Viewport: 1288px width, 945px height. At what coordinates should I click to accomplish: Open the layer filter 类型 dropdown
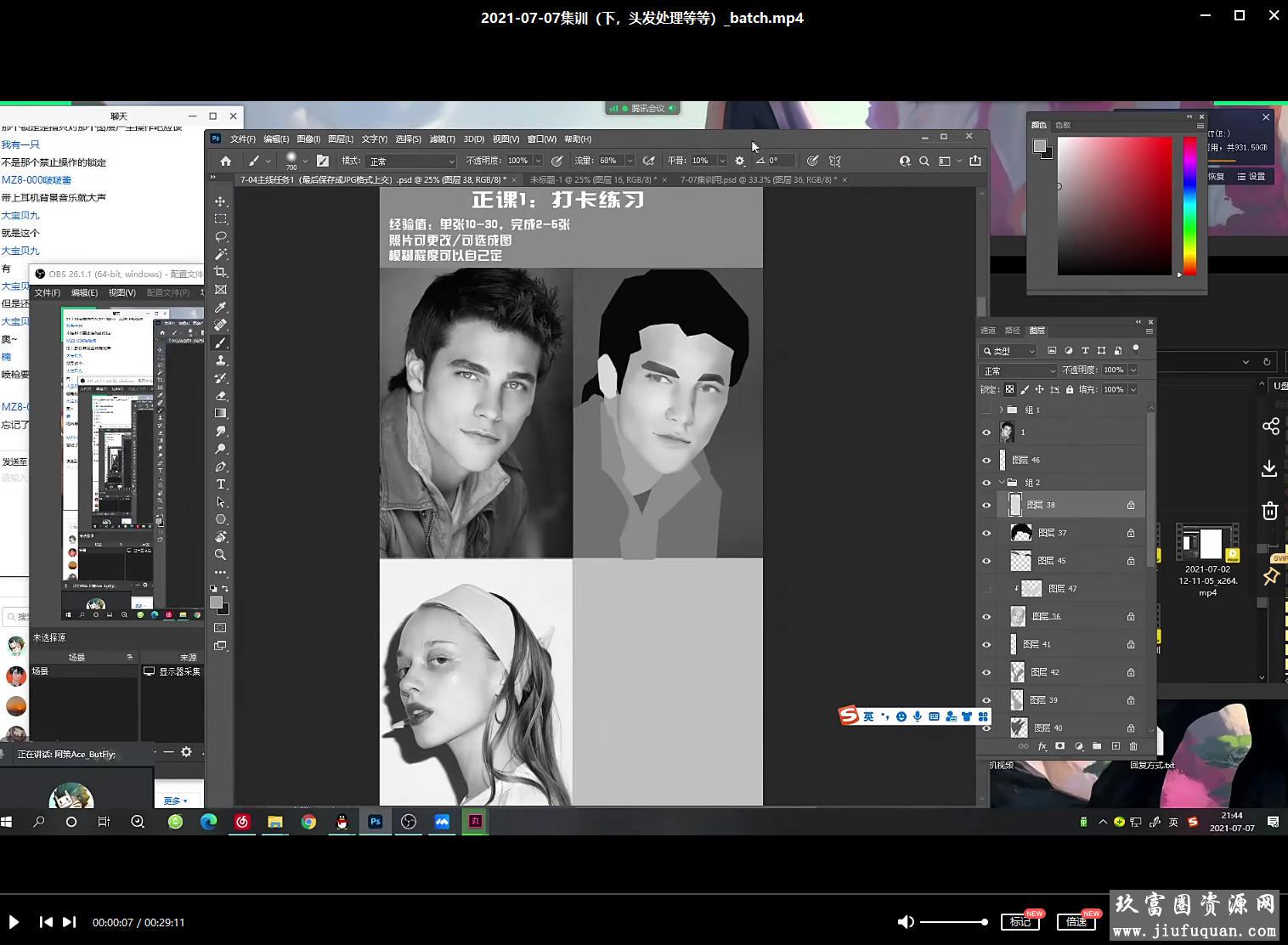pos(1008,351)
